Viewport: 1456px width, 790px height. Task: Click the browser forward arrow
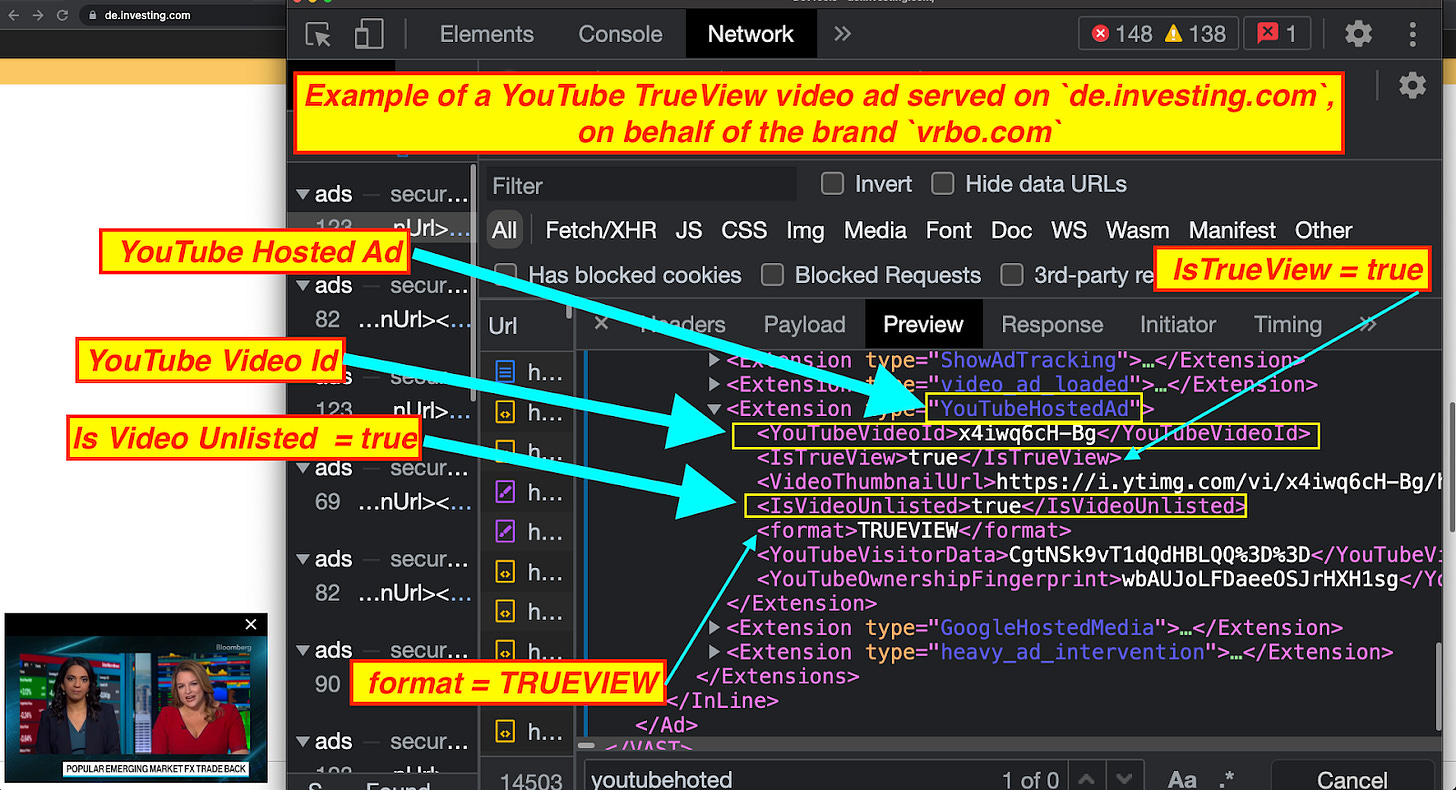coord(38,15)
